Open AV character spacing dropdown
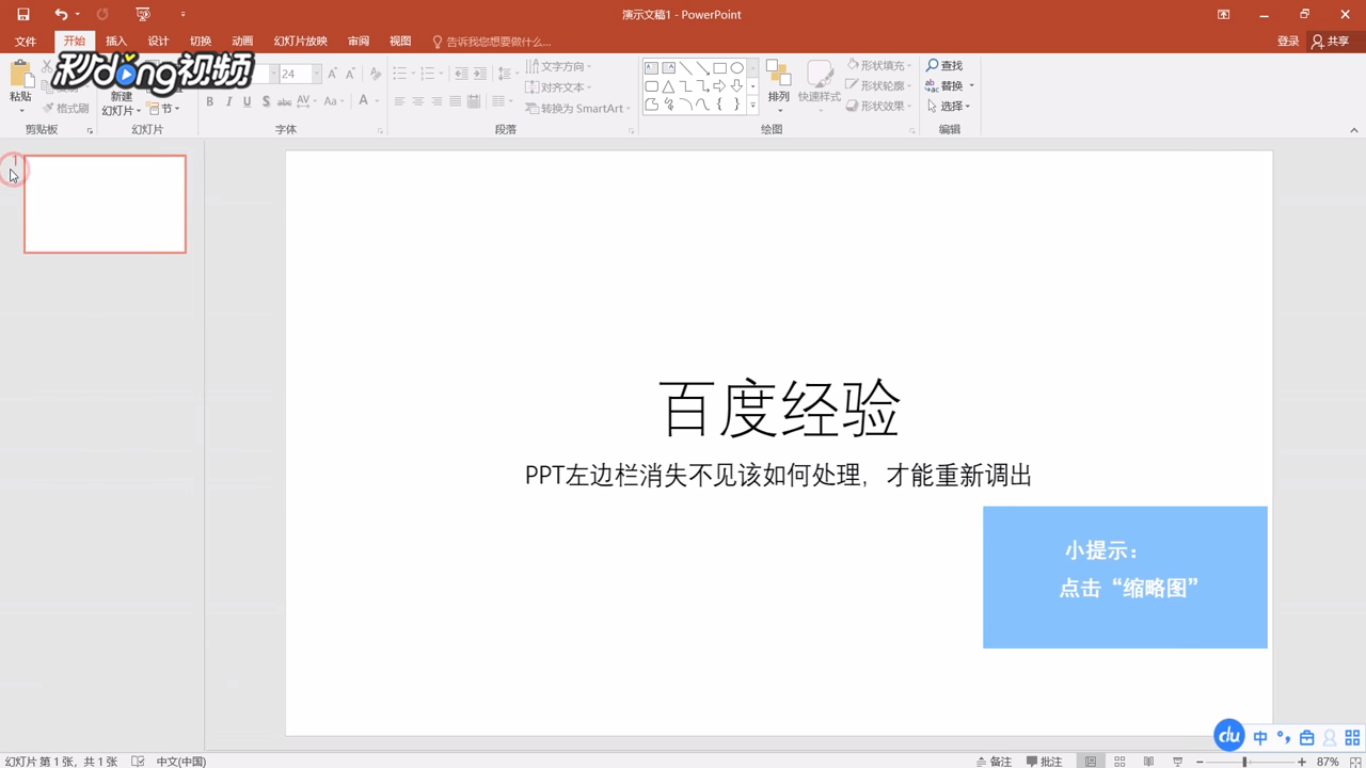This screenshot has height=768, width=1366. (306, 101)
